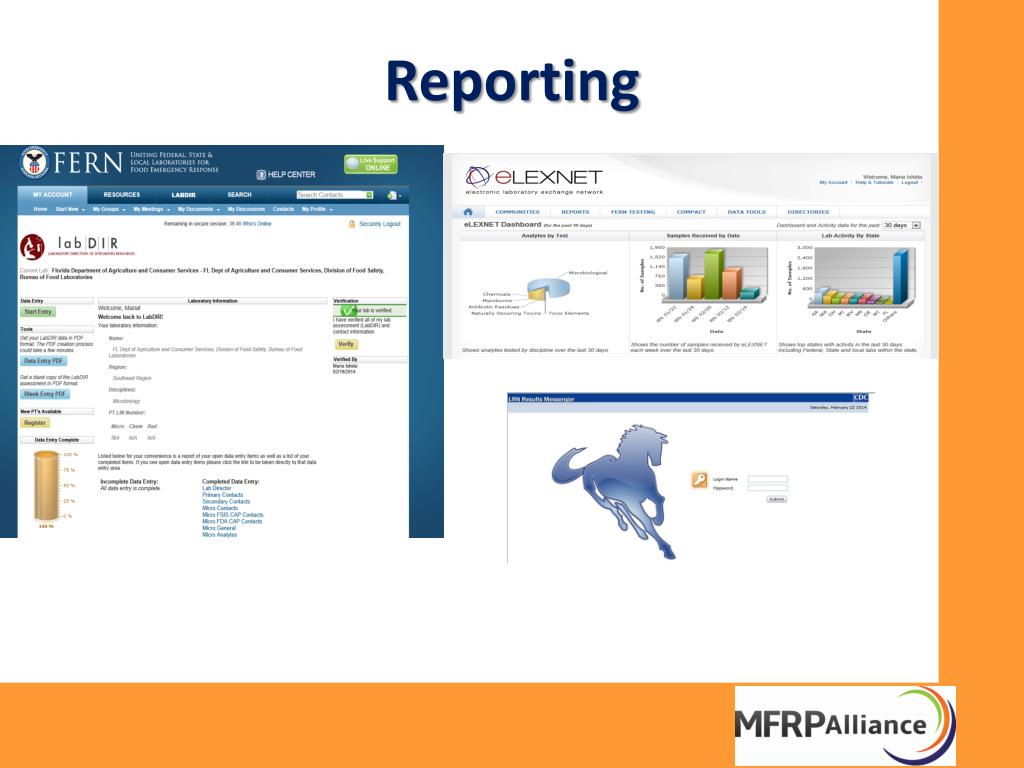Viewport: 1024px width, 768px height.
Task: Switch to the MY ACCOUNT tab in FERN
Action: [52, 195]
